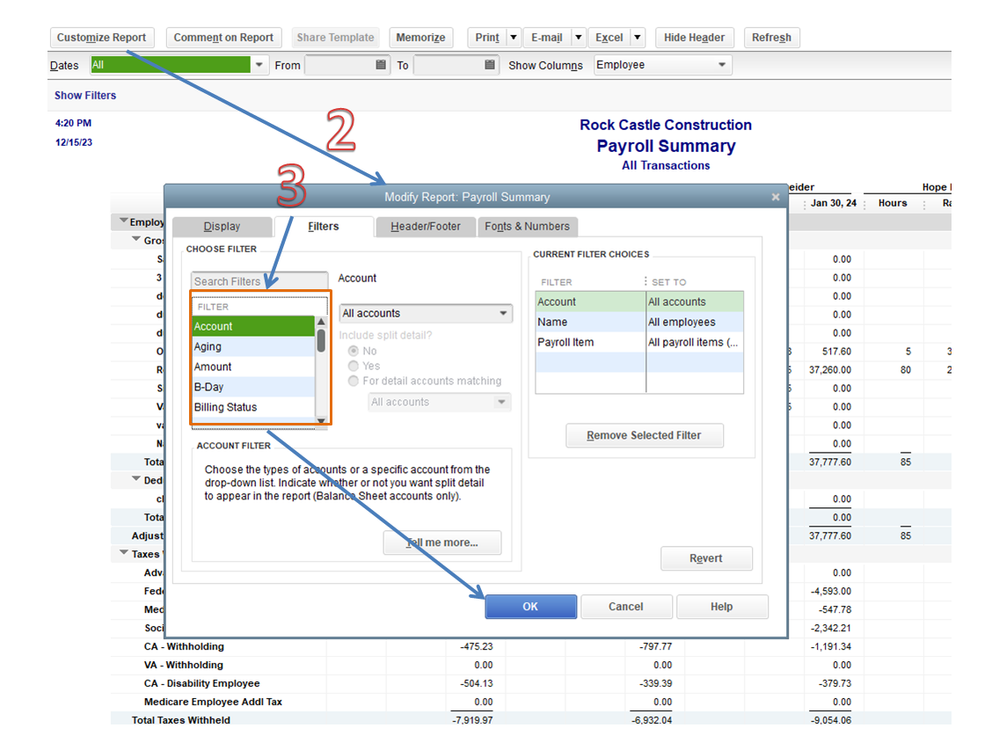The image size is (999, 749).
Task: Refresh the report
Action: 771,38
